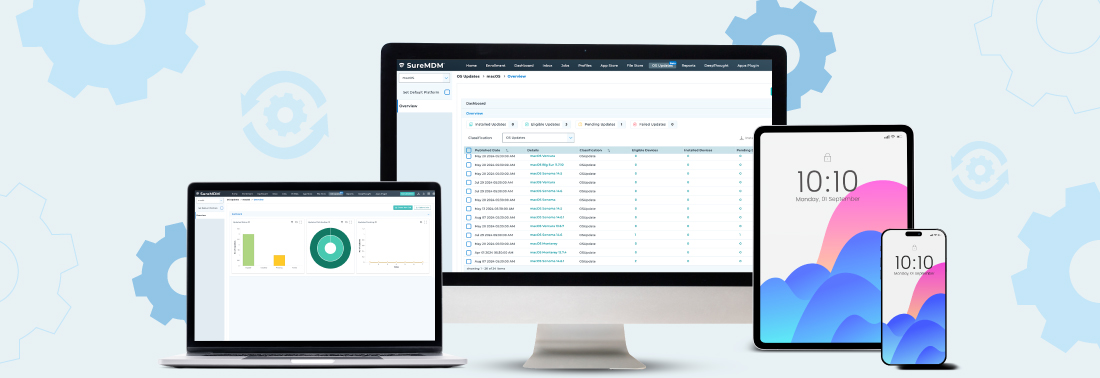
Task: Click the Installed Updates count badge
Action: tap(512, 124)
